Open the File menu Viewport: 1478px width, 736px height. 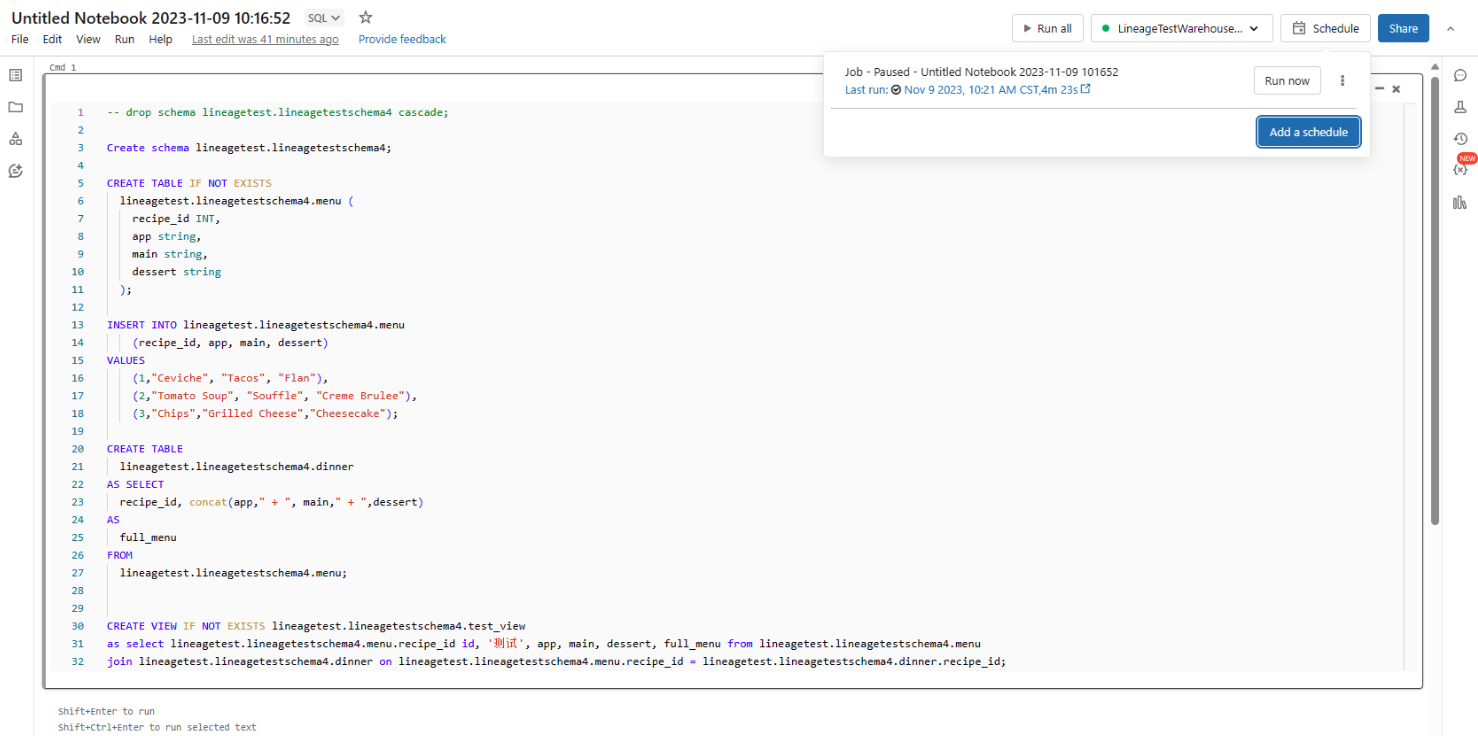click(20, 39)
